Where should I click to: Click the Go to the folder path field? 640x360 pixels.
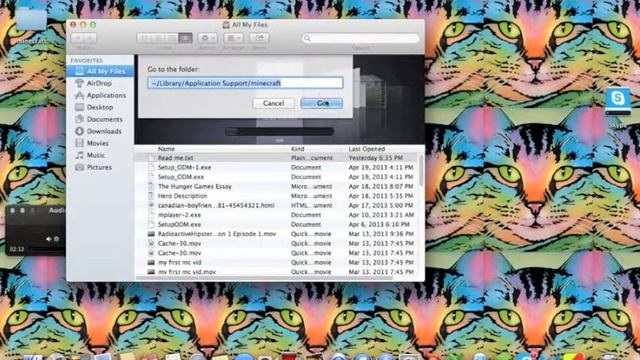tap(245, 83)
